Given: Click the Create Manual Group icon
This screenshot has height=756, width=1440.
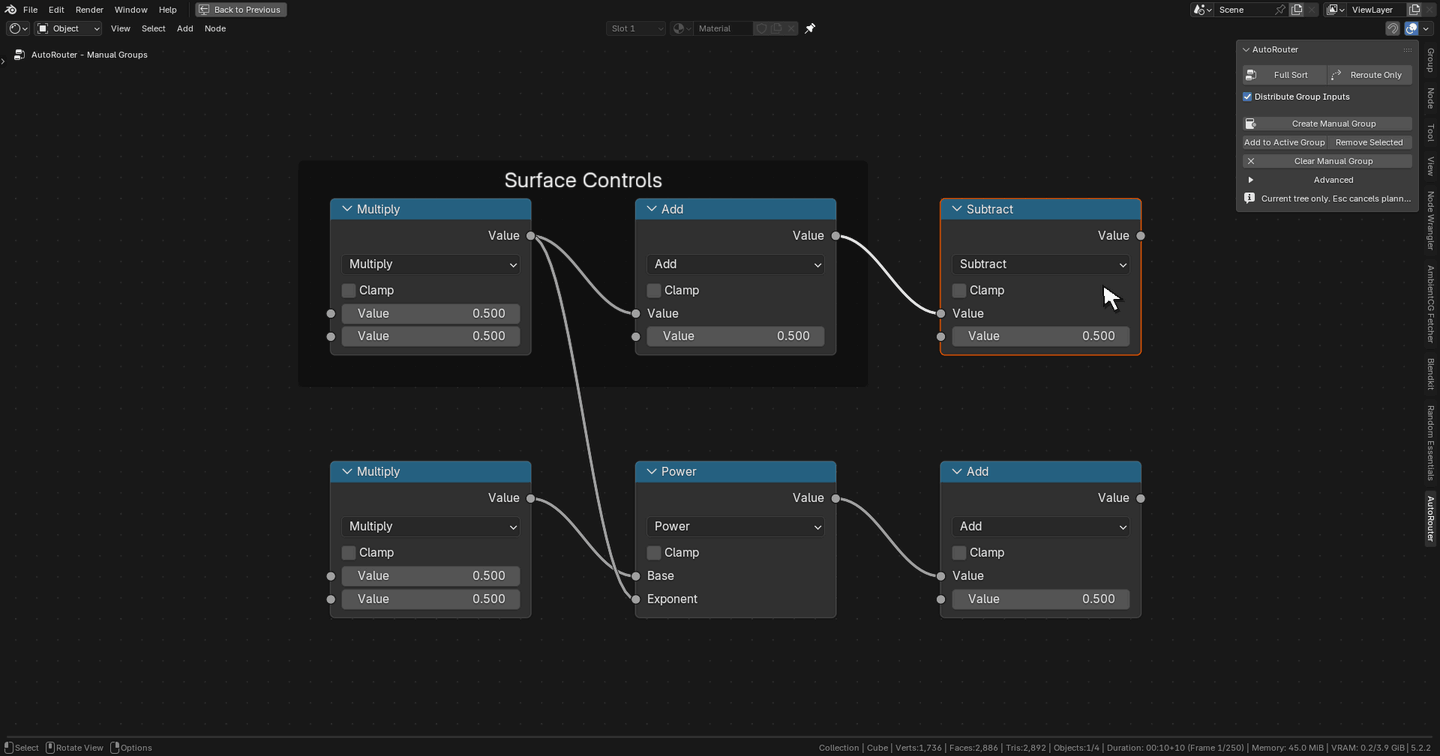Looking at the screenshot, I should 1250,124.
